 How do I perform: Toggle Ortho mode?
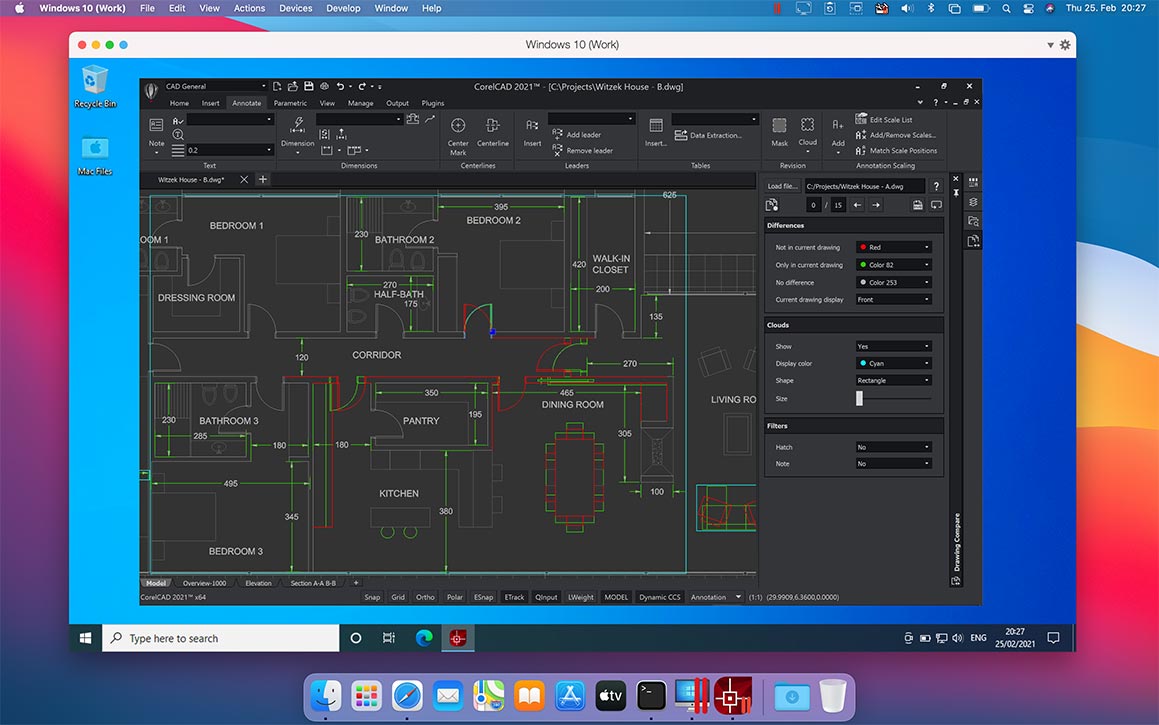pyautogui.click(x=425, y=597)
